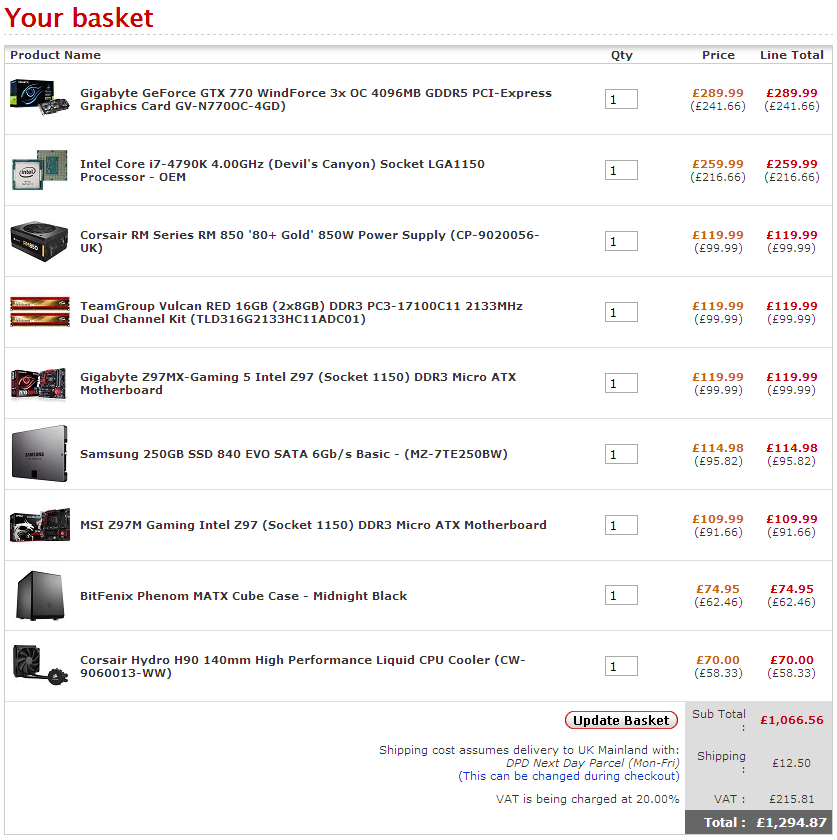Click the quantity field for Gigabyte Z97MX-Gaming 5
837x840 pixels.
(621, 383)
